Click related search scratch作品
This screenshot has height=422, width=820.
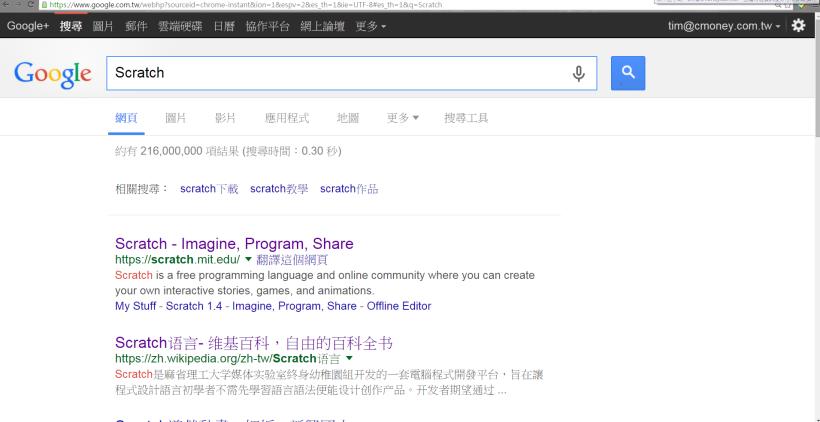349,189
